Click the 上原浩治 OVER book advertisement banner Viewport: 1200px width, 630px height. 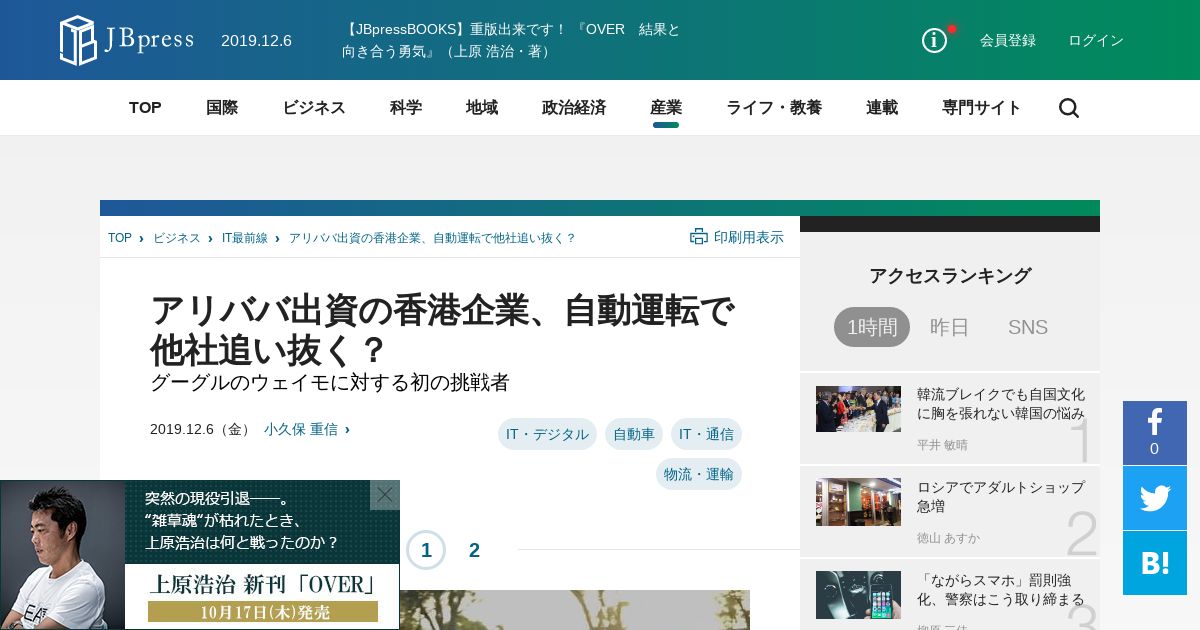(200, 555)
